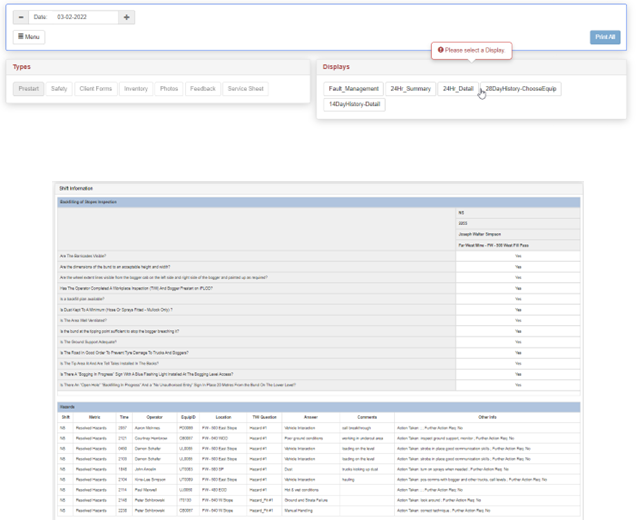
Task: Open the 14DayHistory-Detail display
Action: pos(355,104)
